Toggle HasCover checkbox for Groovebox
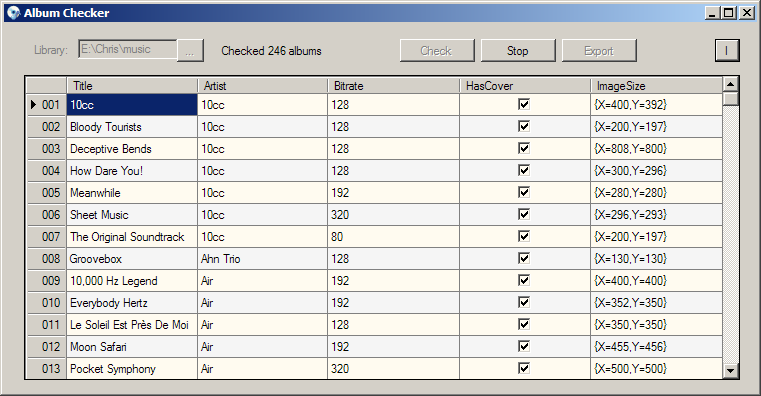Screen dimensions: 761x396 tap(524, 258)
